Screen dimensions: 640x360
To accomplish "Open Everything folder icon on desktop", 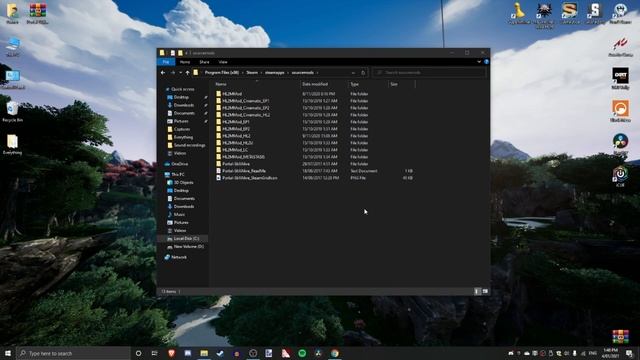I will (12, 144).
